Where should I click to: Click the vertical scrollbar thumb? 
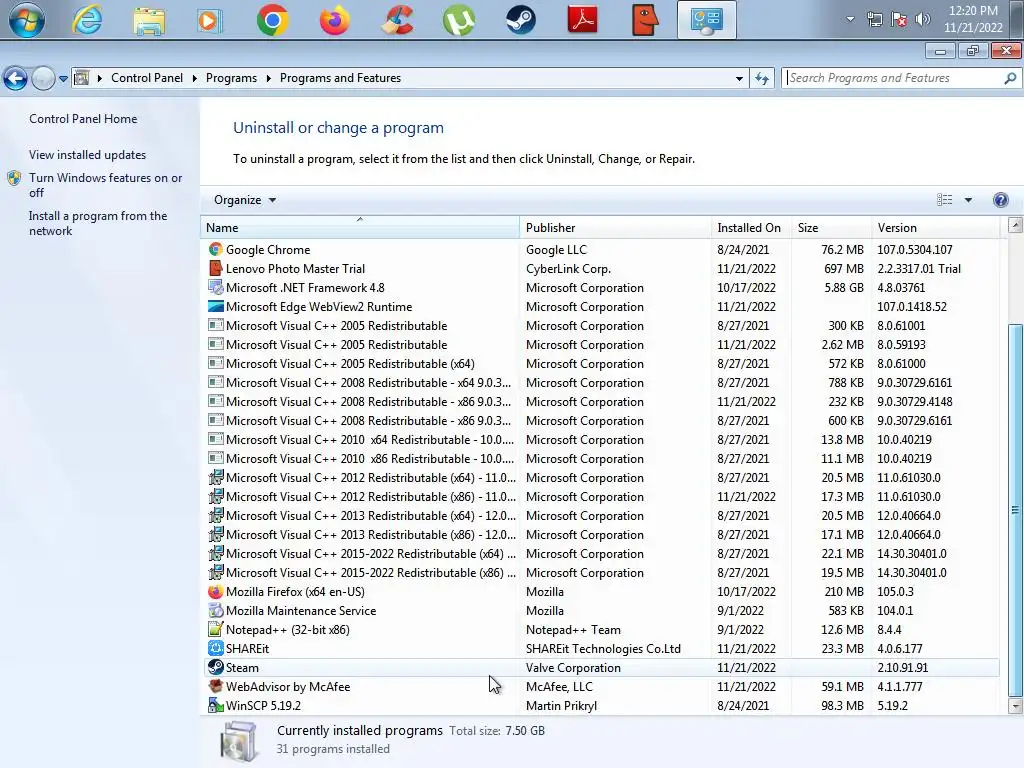(x=1015, y=510)
